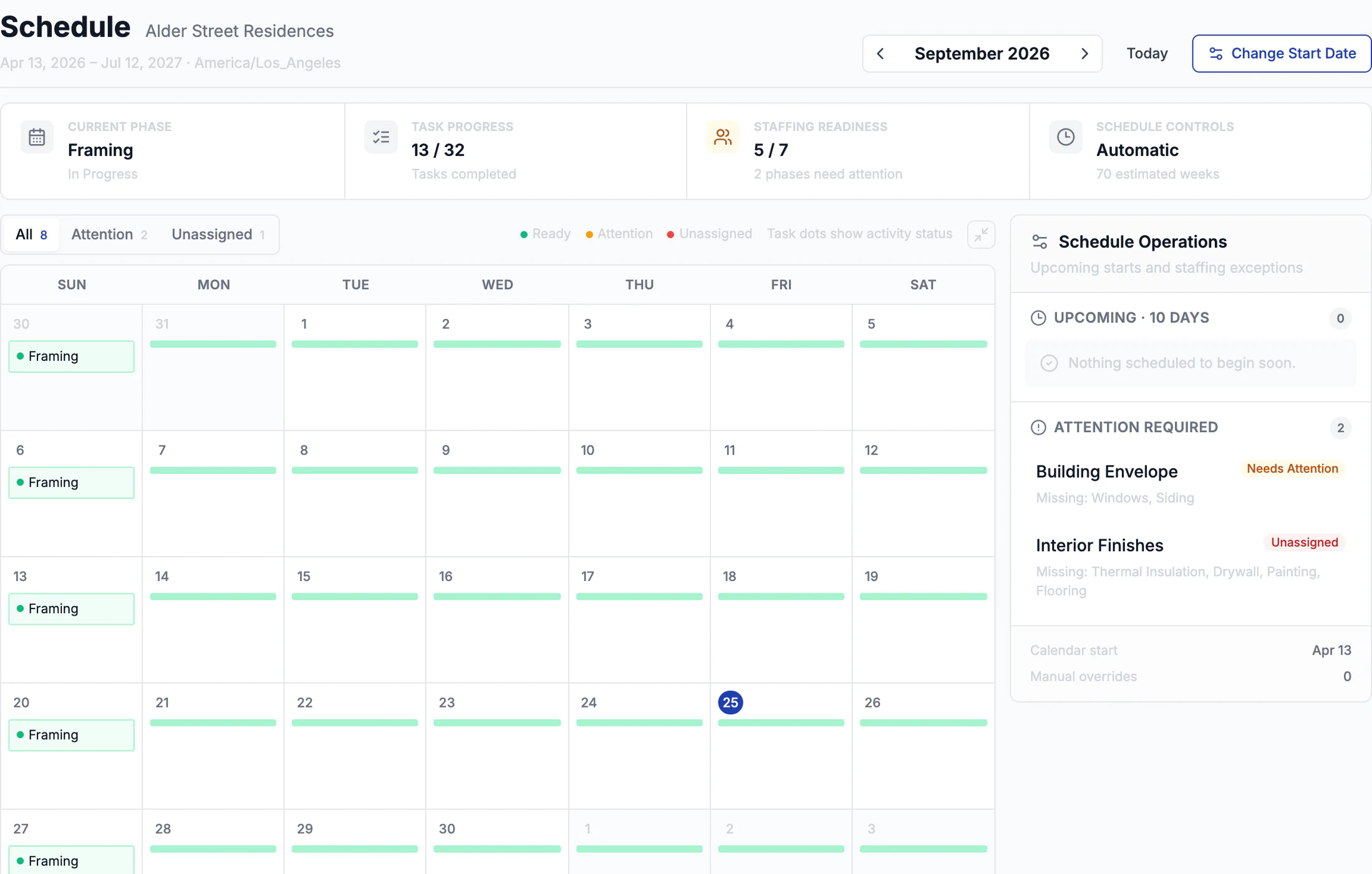Click the green progress bar on September 16
The height and width of the screenshot is (874, 1372).
497,597
